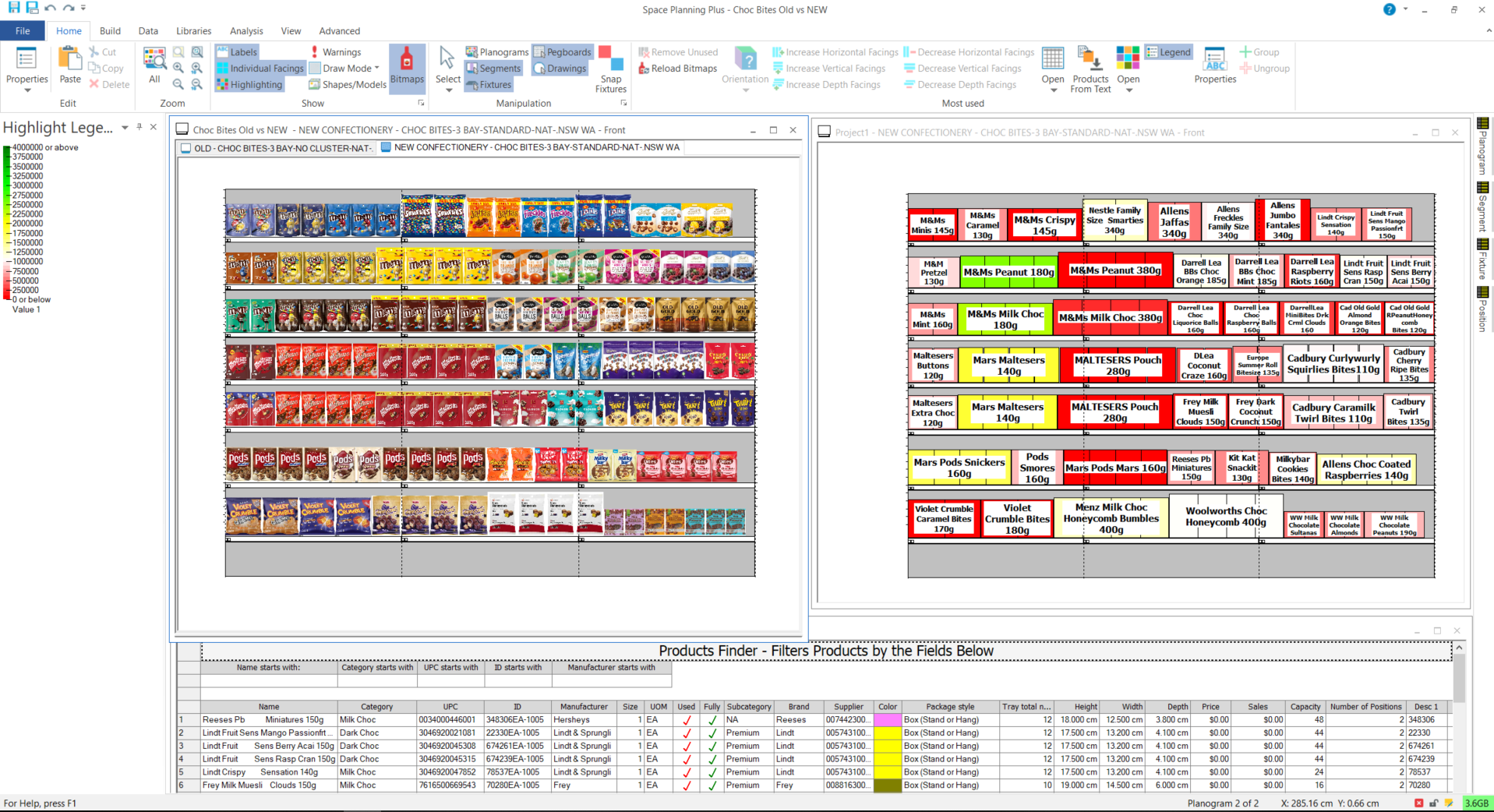Click the Open table grid icon
1494x812 pixels.
(1053, 58)
